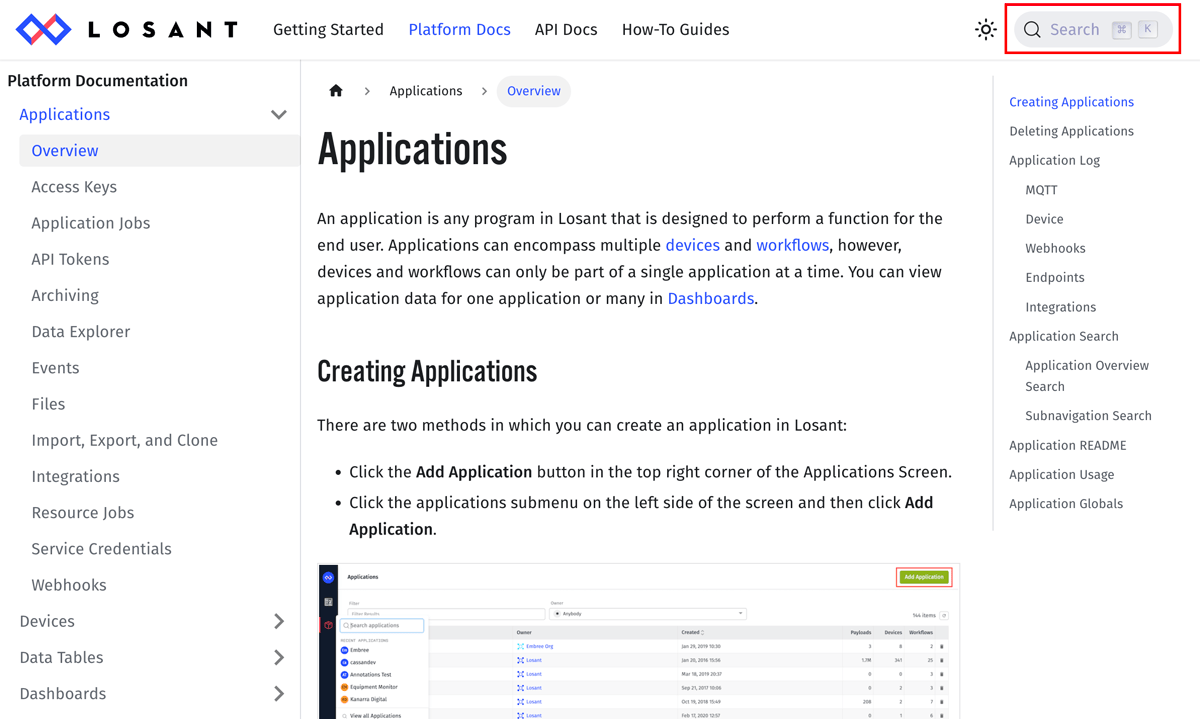Click the Overview breadcrumb label

[533, 90]
